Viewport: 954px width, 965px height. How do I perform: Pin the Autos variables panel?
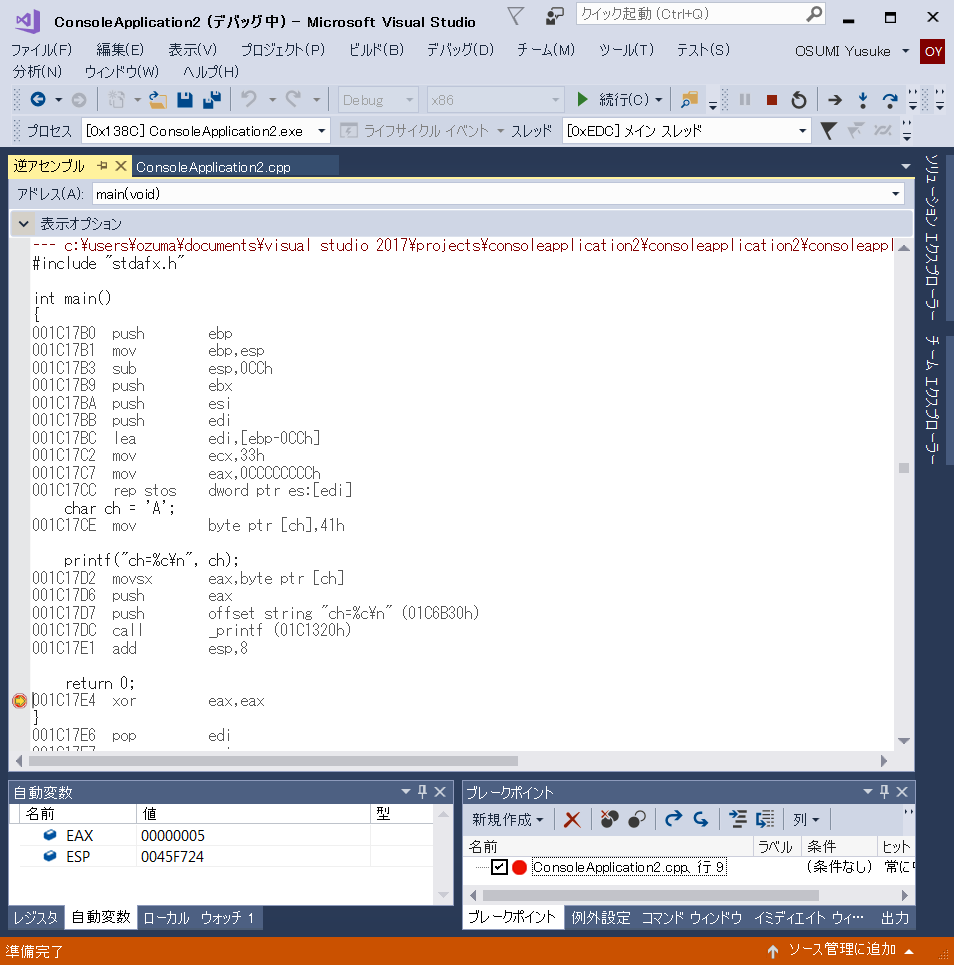pyautogui.click(x=422, y=792)
